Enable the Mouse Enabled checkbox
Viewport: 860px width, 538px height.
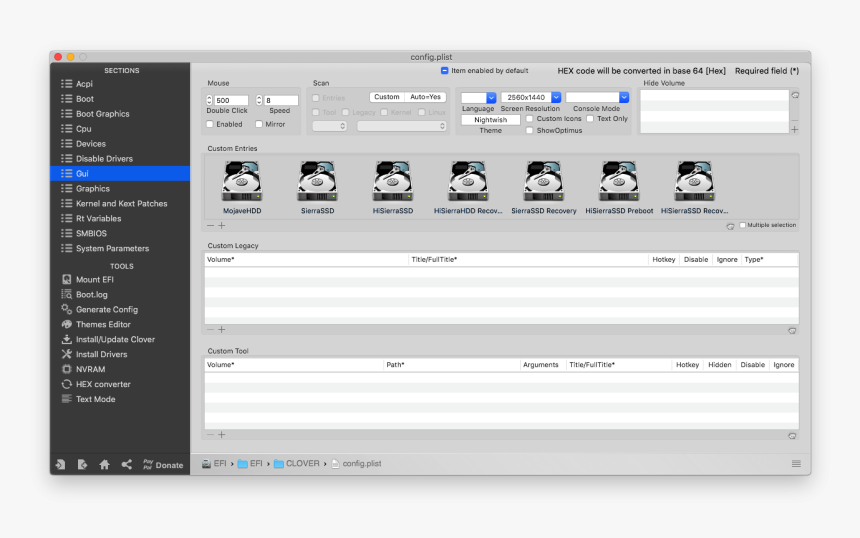(x=210, y=124)
